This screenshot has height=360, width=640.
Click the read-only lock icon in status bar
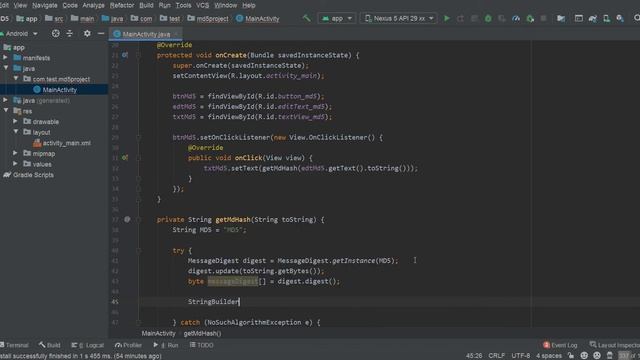point(571,356)
